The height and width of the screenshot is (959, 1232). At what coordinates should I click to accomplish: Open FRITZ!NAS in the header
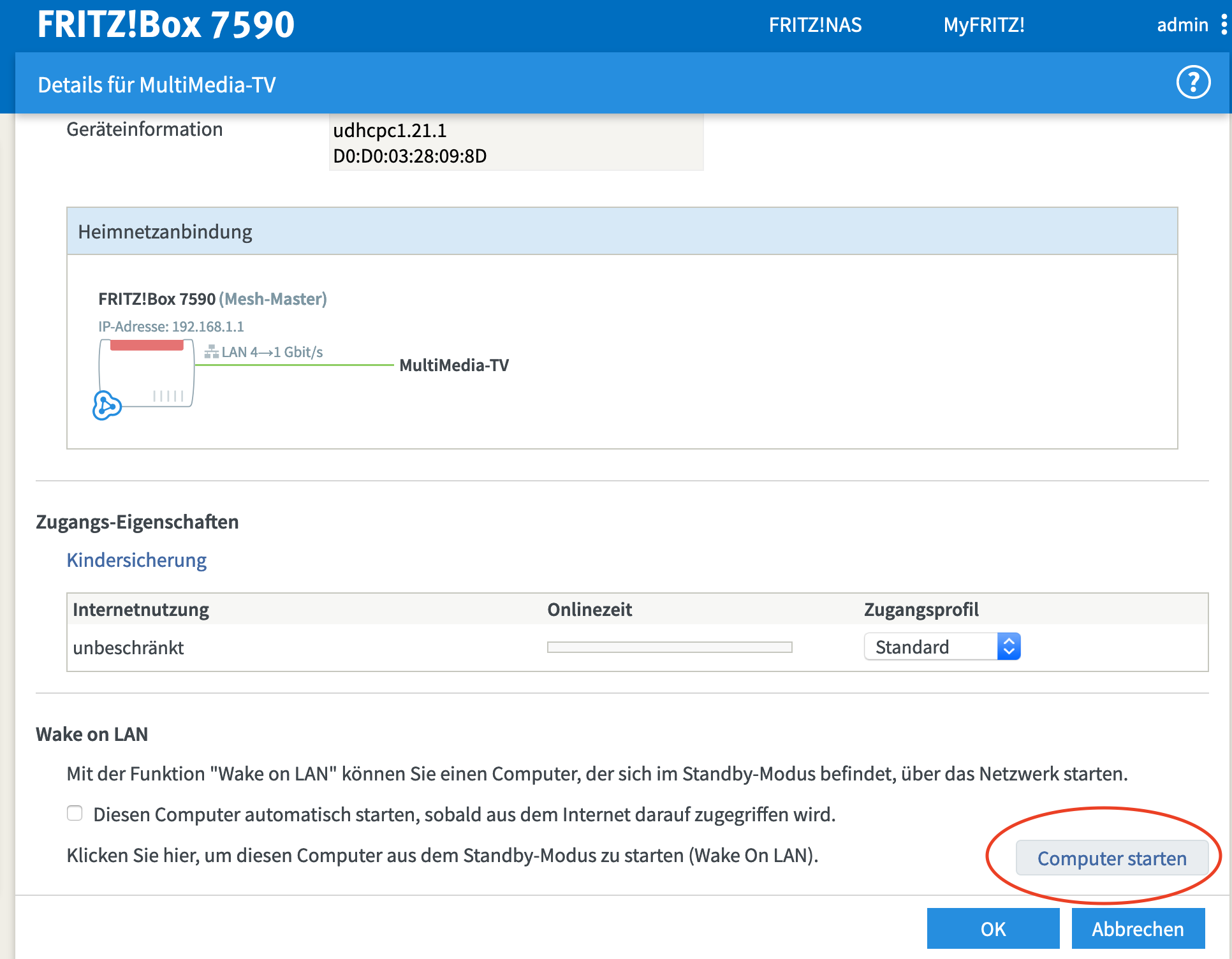(x=815, y=25)
